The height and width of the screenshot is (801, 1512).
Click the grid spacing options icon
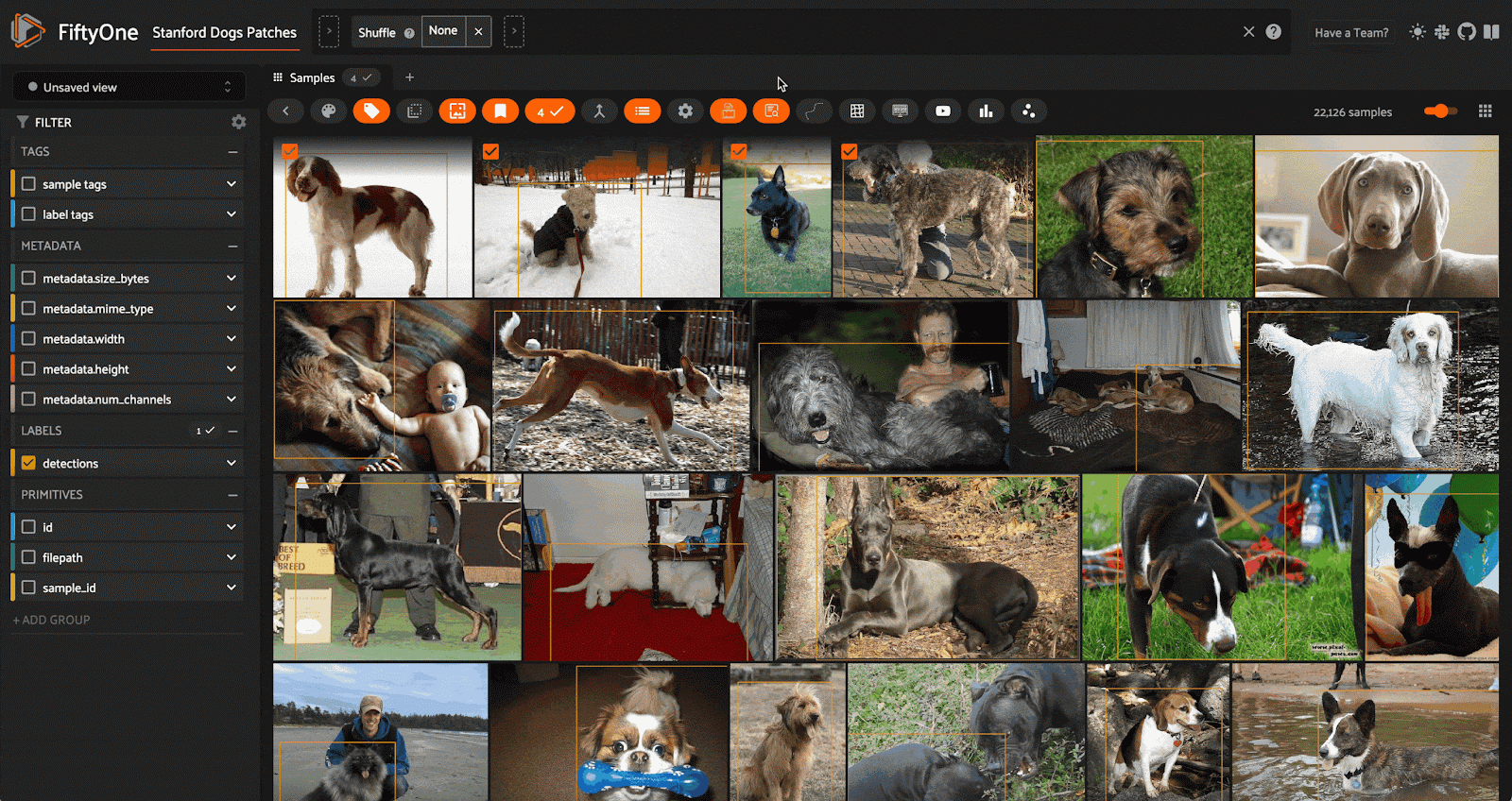click(1486, 111)
